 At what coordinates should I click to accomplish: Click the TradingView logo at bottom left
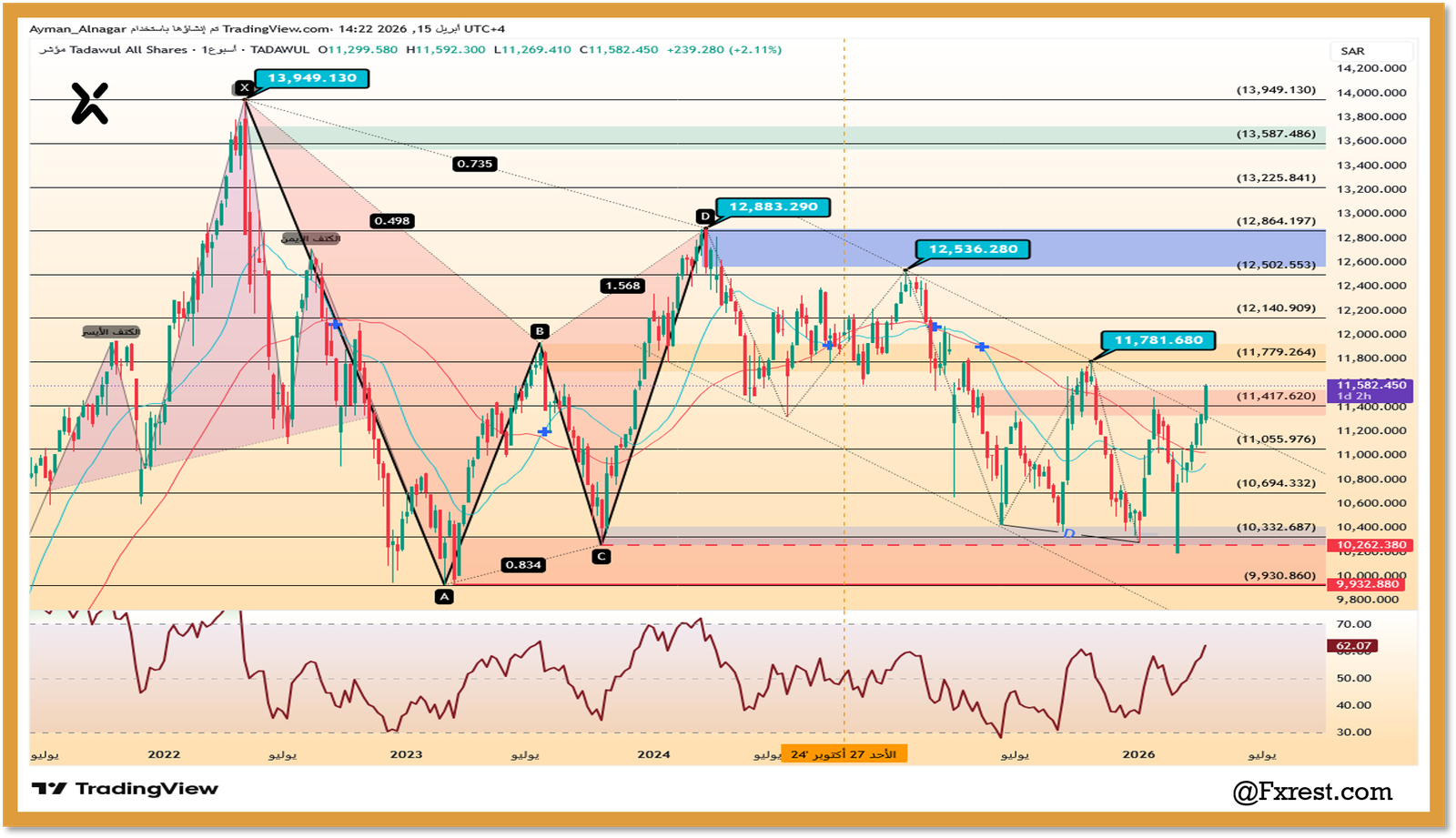coord(125,789)
